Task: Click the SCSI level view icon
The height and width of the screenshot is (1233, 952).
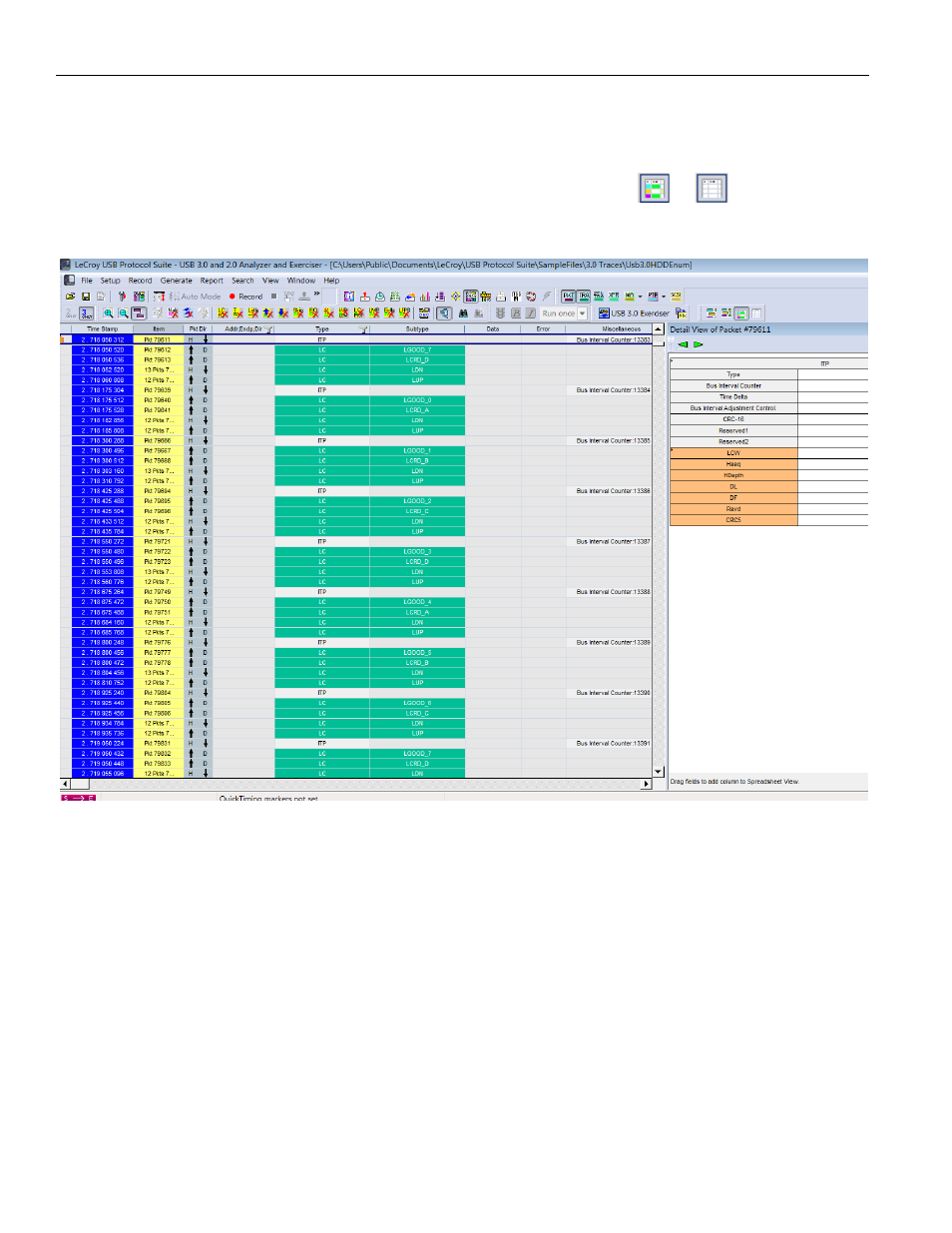Action: pos(677,297)
